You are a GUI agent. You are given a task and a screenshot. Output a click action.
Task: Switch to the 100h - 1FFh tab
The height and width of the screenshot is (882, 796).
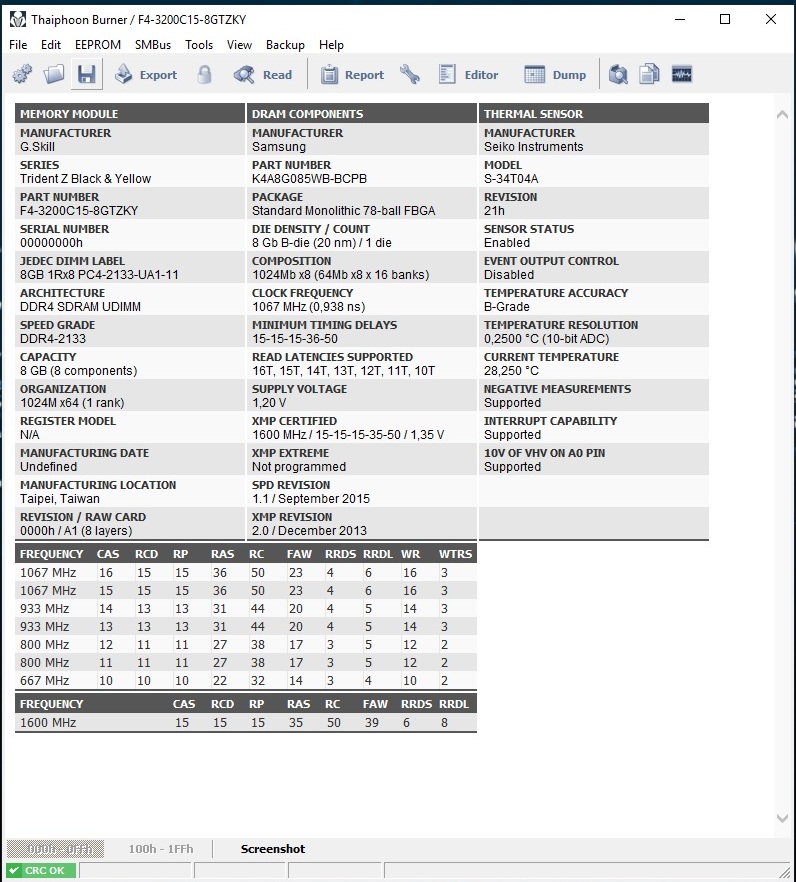click(161, 849)
